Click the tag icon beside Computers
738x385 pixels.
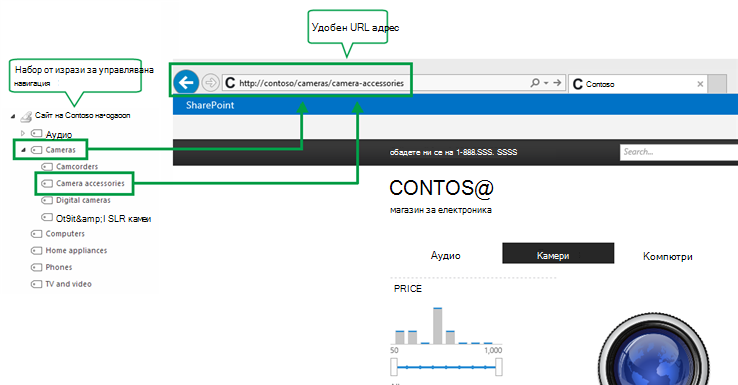point(36,234)
